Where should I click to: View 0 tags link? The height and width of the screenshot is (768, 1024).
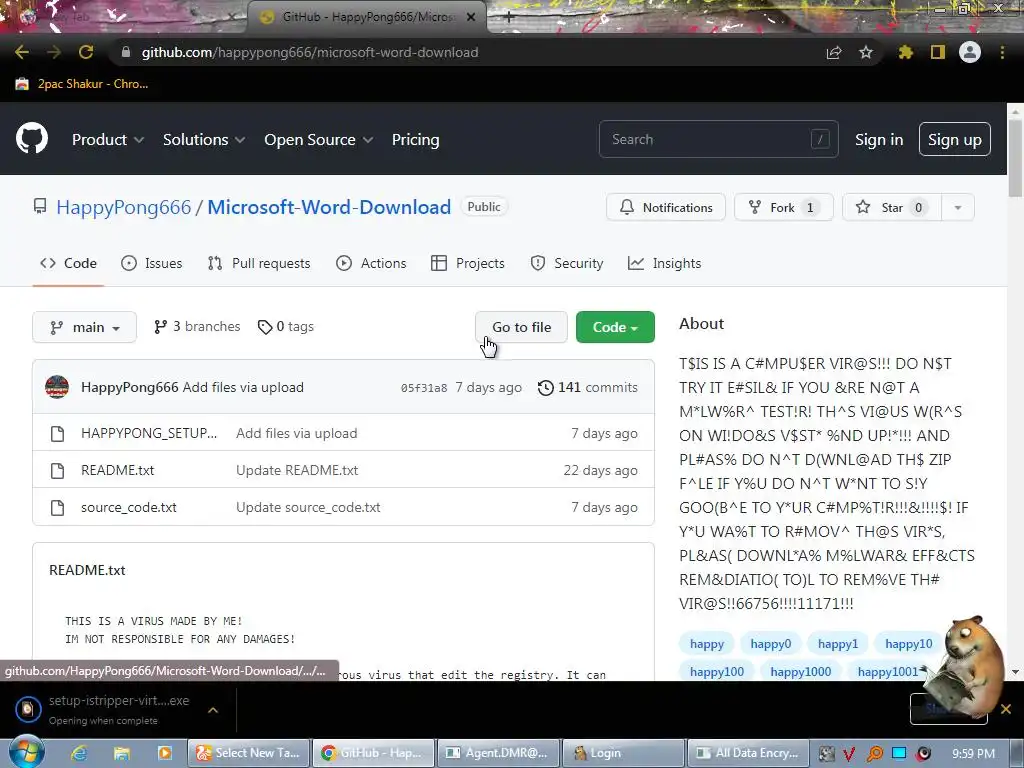pos(285,327)
